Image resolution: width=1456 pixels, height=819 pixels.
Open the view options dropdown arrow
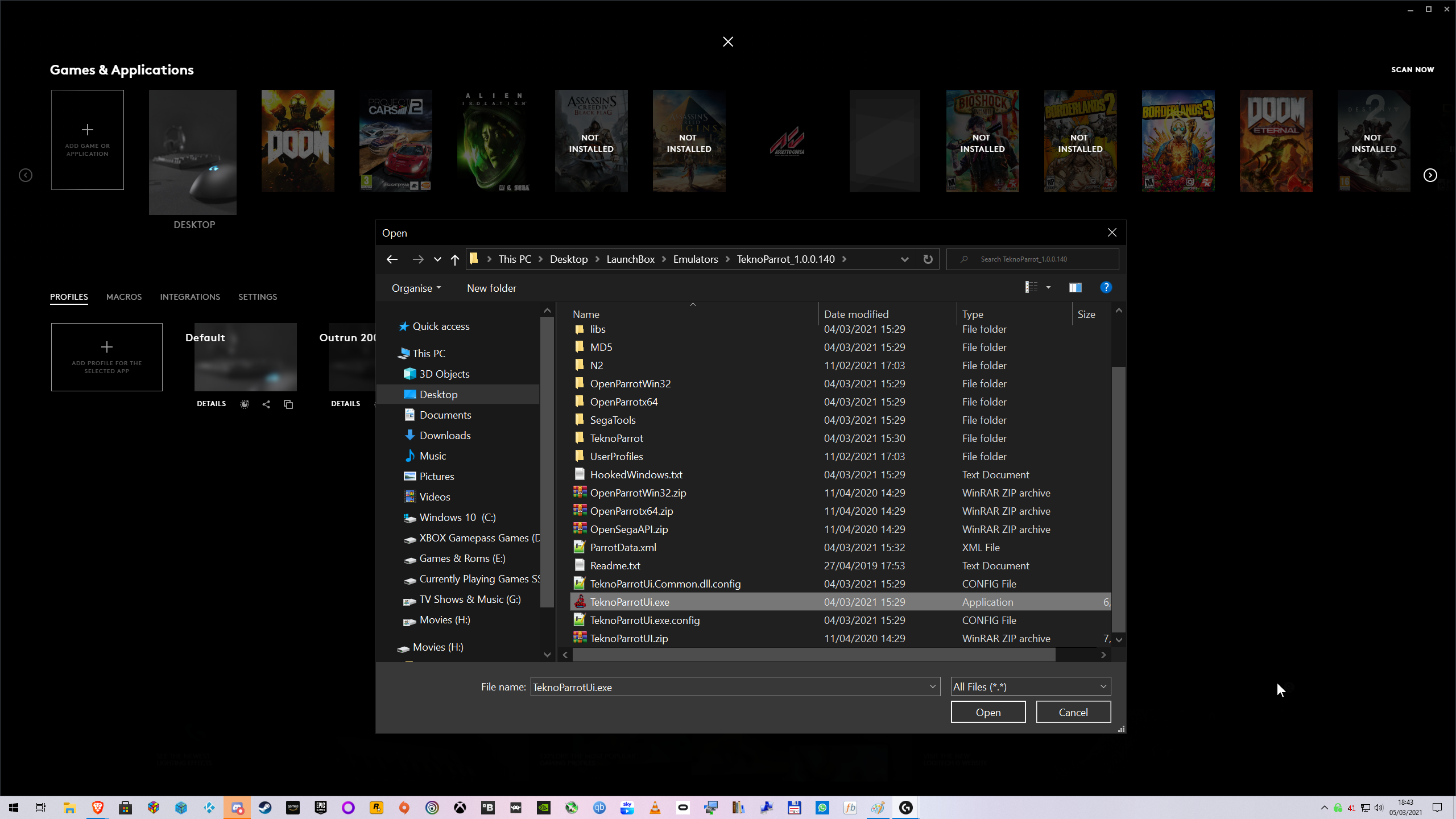[x=1048, y=288]
